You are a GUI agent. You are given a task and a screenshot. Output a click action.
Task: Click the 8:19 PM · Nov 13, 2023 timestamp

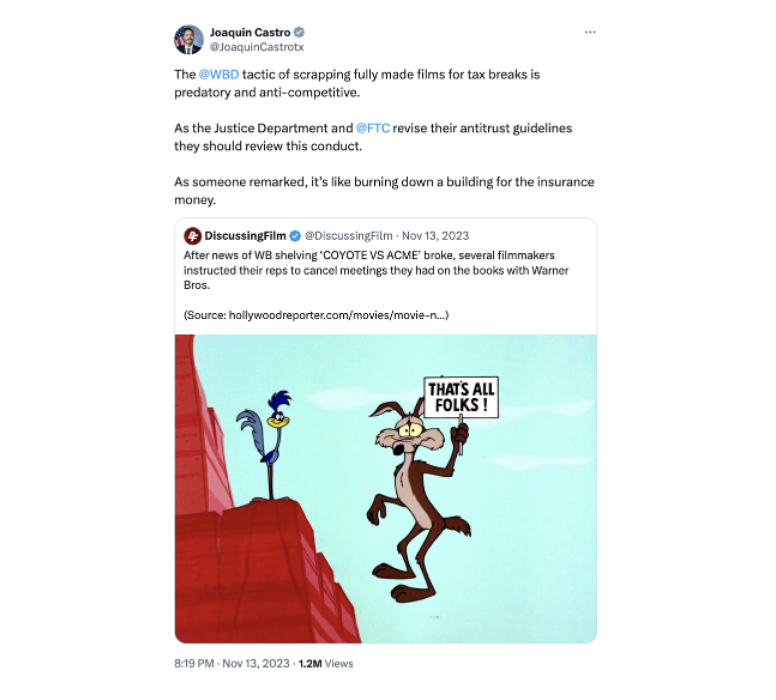[x=232, y=663]
